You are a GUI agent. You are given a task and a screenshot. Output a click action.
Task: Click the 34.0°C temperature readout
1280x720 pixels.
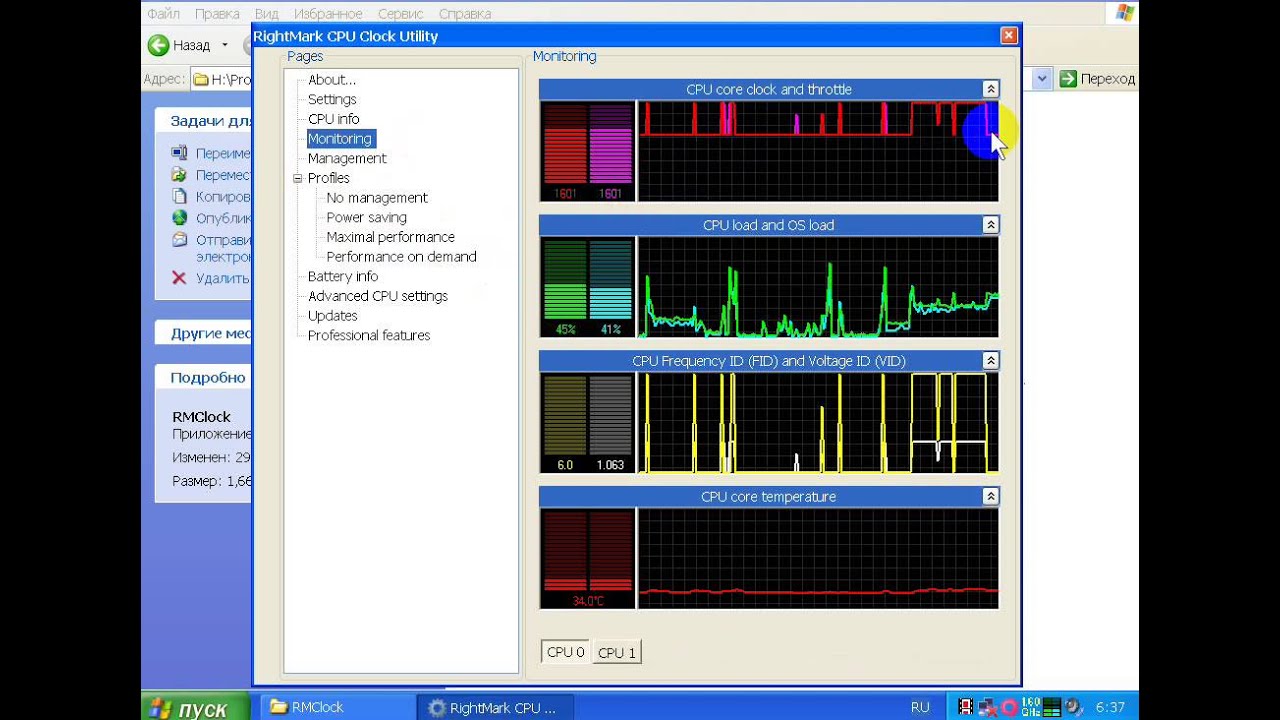tap(588, 601)
